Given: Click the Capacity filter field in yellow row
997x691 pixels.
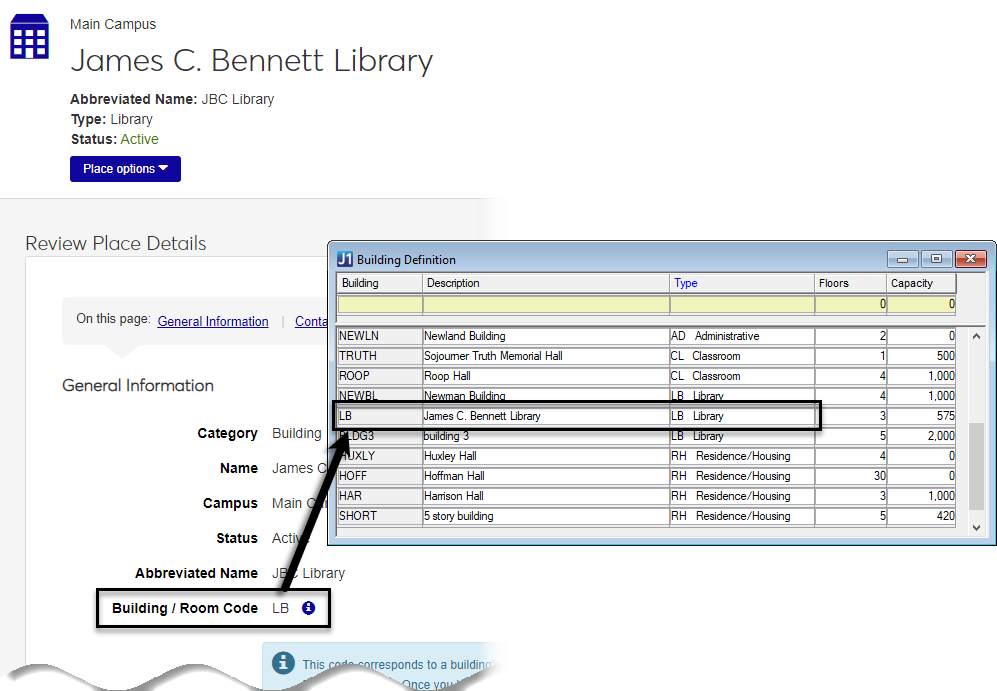Looking at the screenshot, I should click(x=921, y=304).
